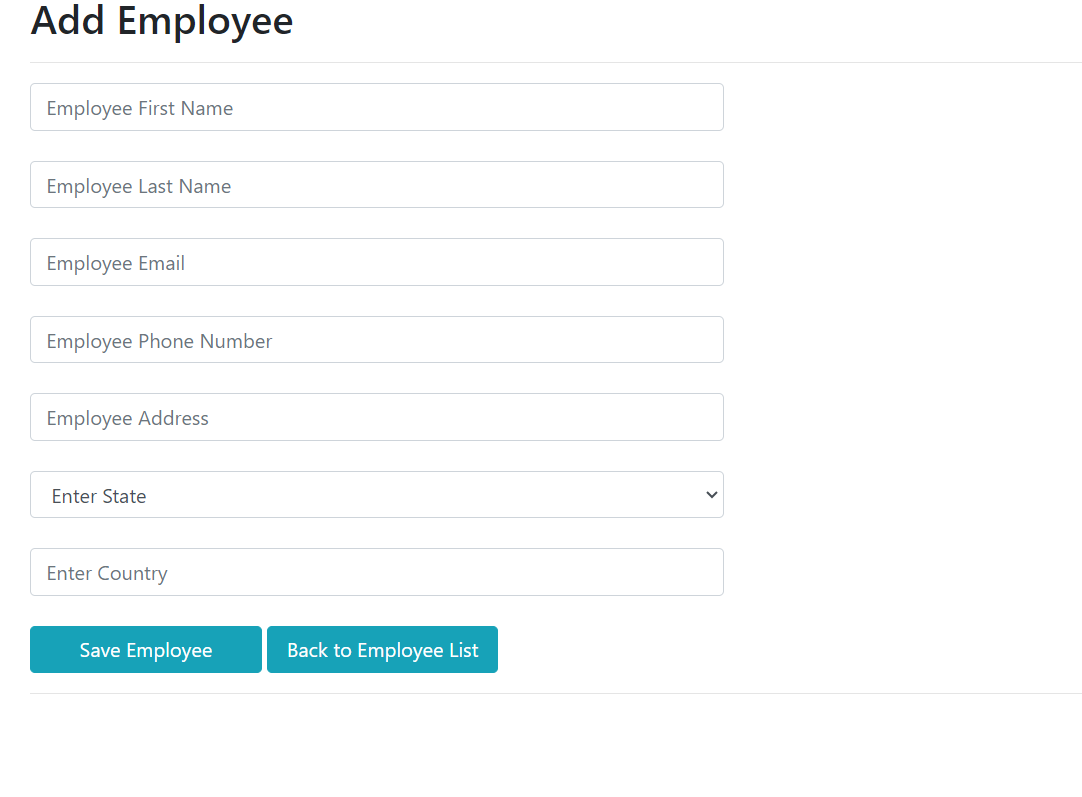Click the chevron on the state selector
1082x797 pixels.
(x=711, y=494)
